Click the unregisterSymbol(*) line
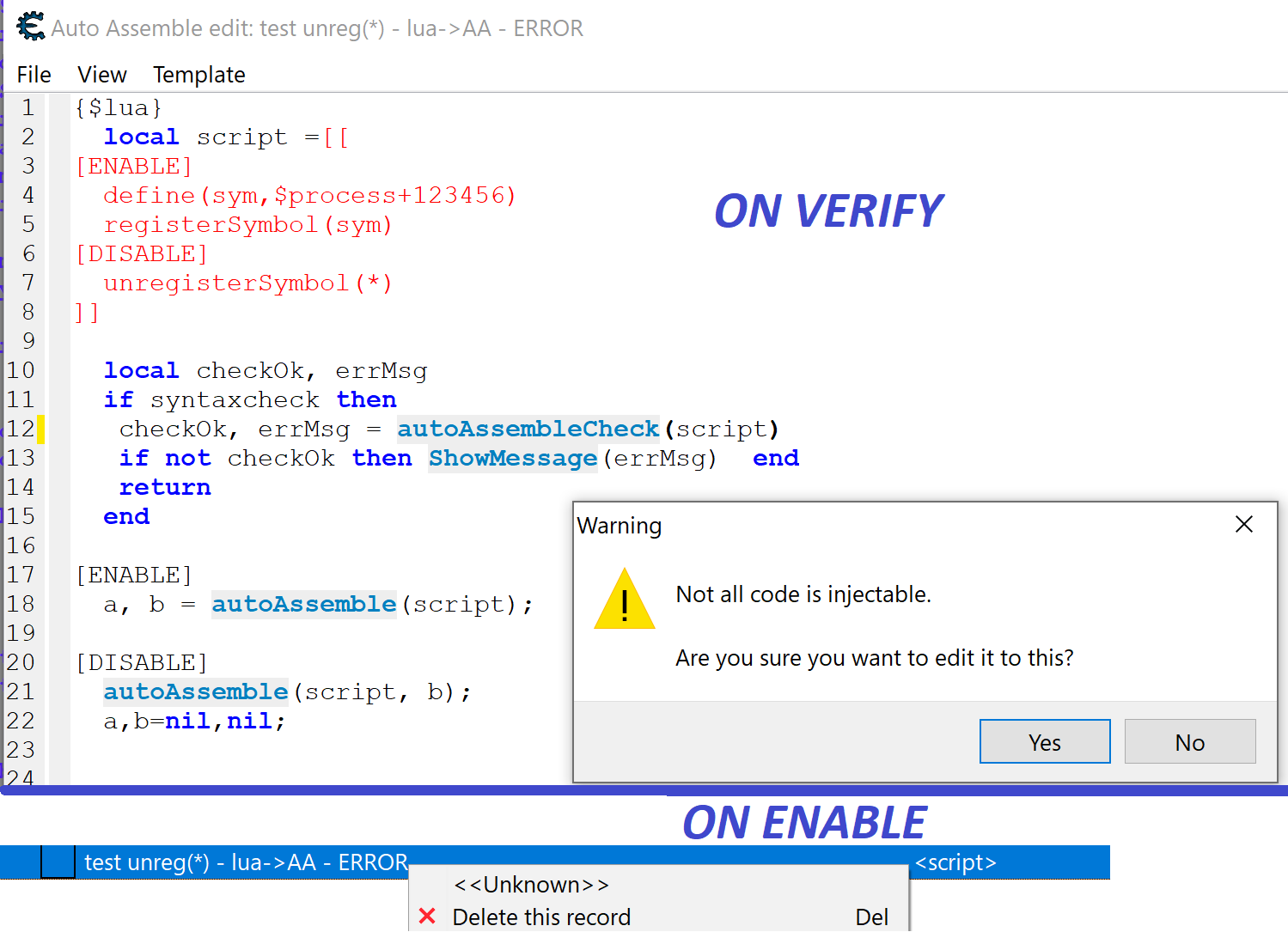The height and width of the screenshot is (932, 1288). click(247, 283)
